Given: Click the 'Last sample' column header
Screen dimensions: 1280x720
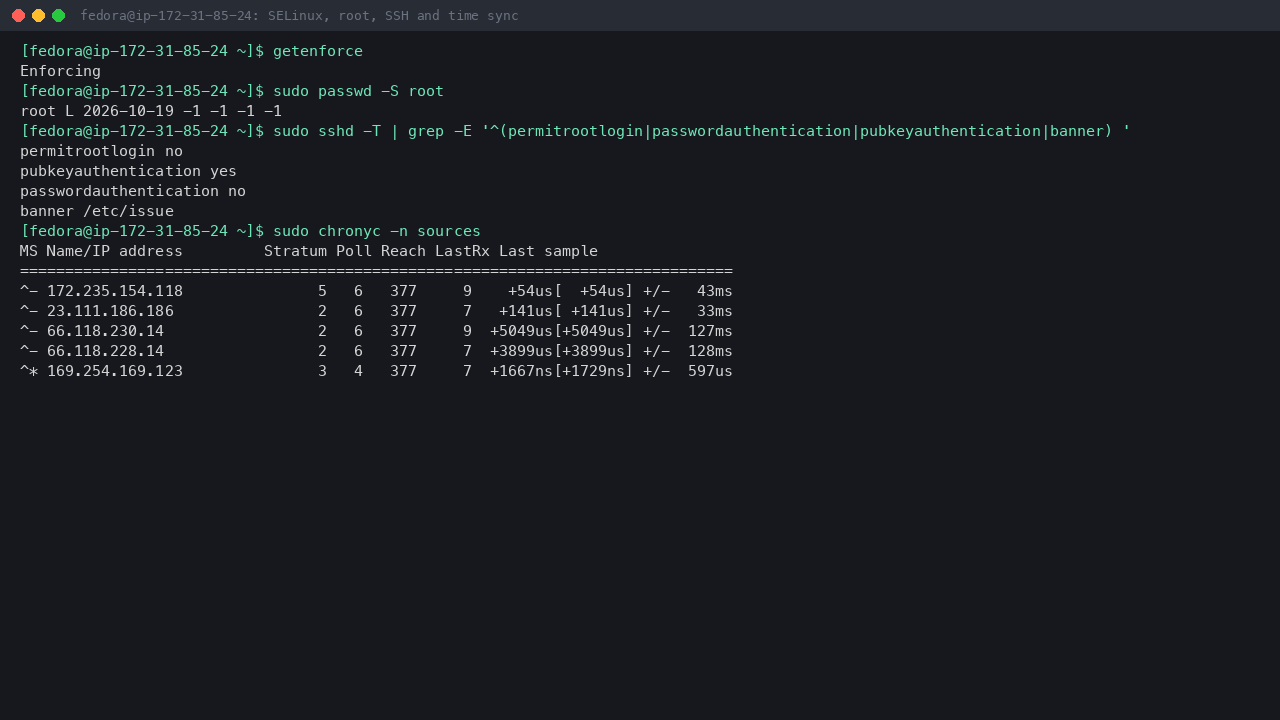Looking at the screenshot, I should tap(548, 251).
